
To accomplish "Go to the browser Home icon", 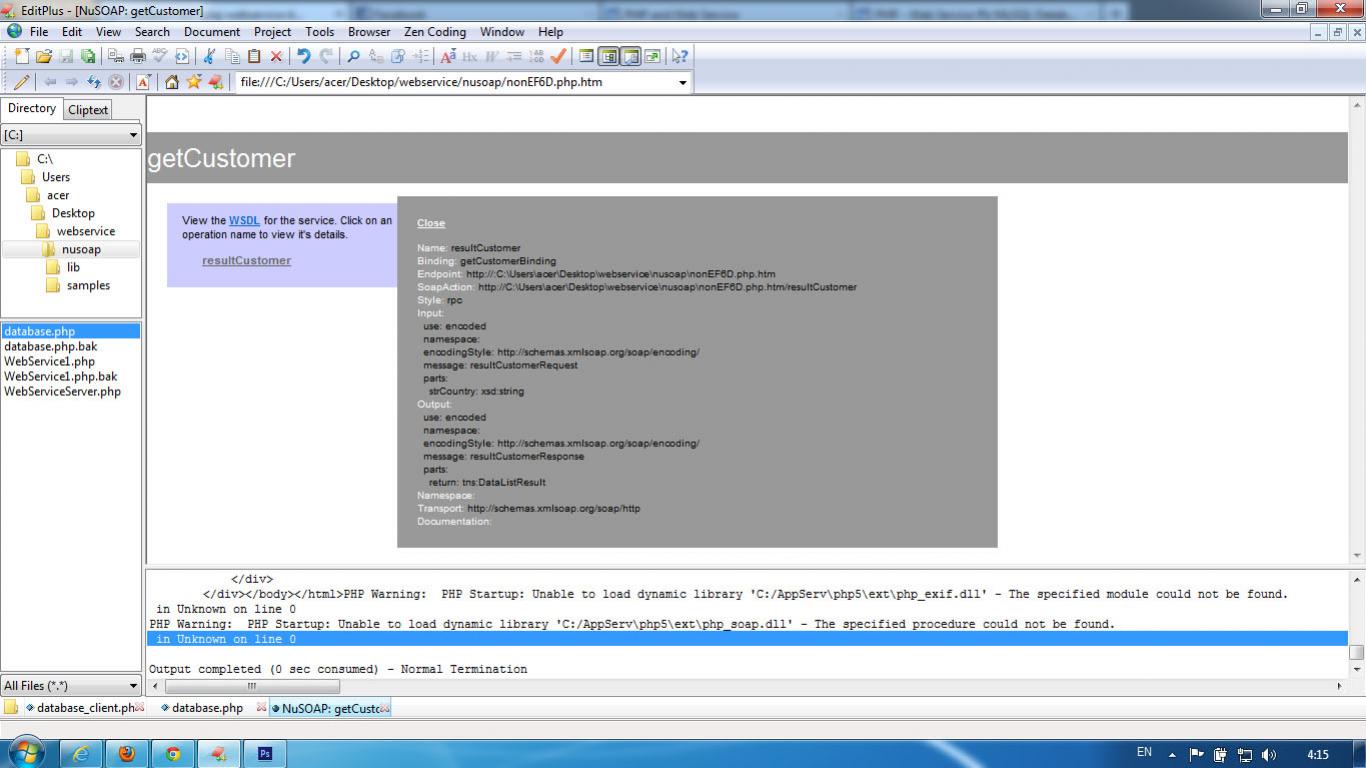I will [x=171, y=82].
